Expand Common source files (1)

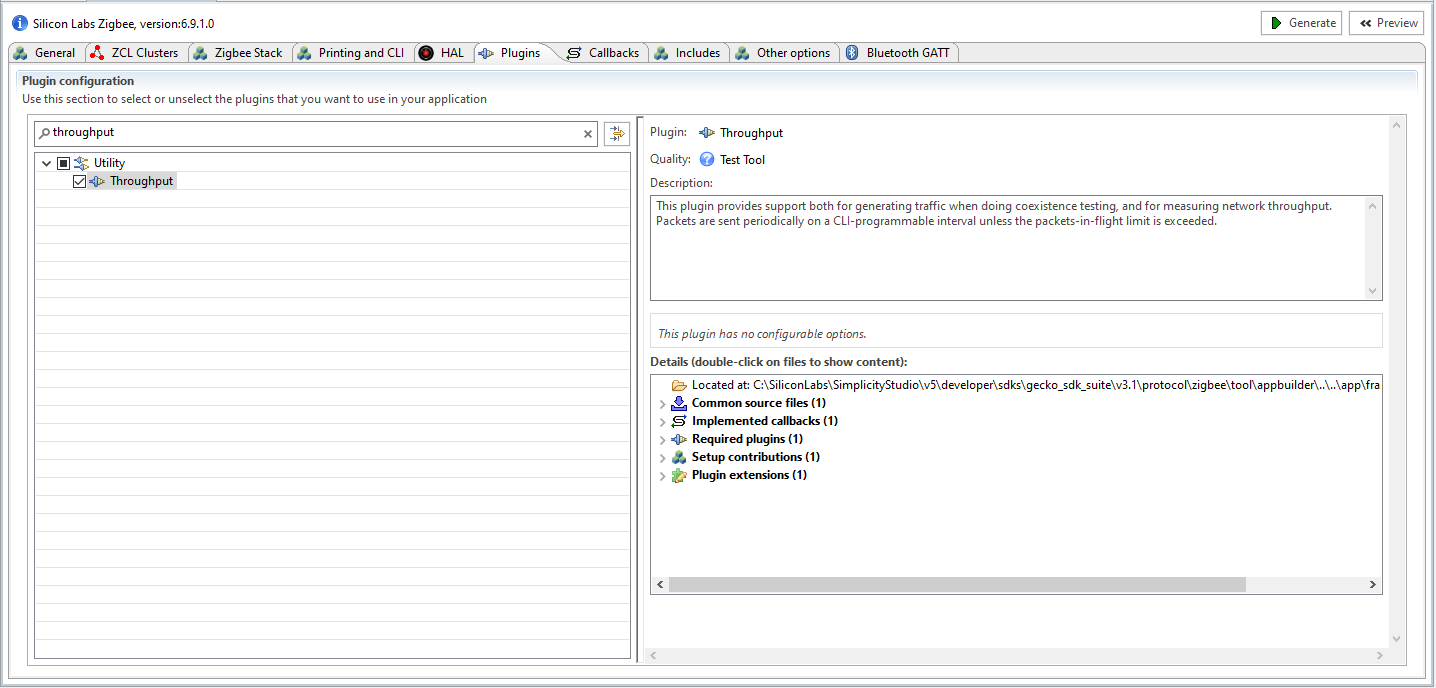662,404
